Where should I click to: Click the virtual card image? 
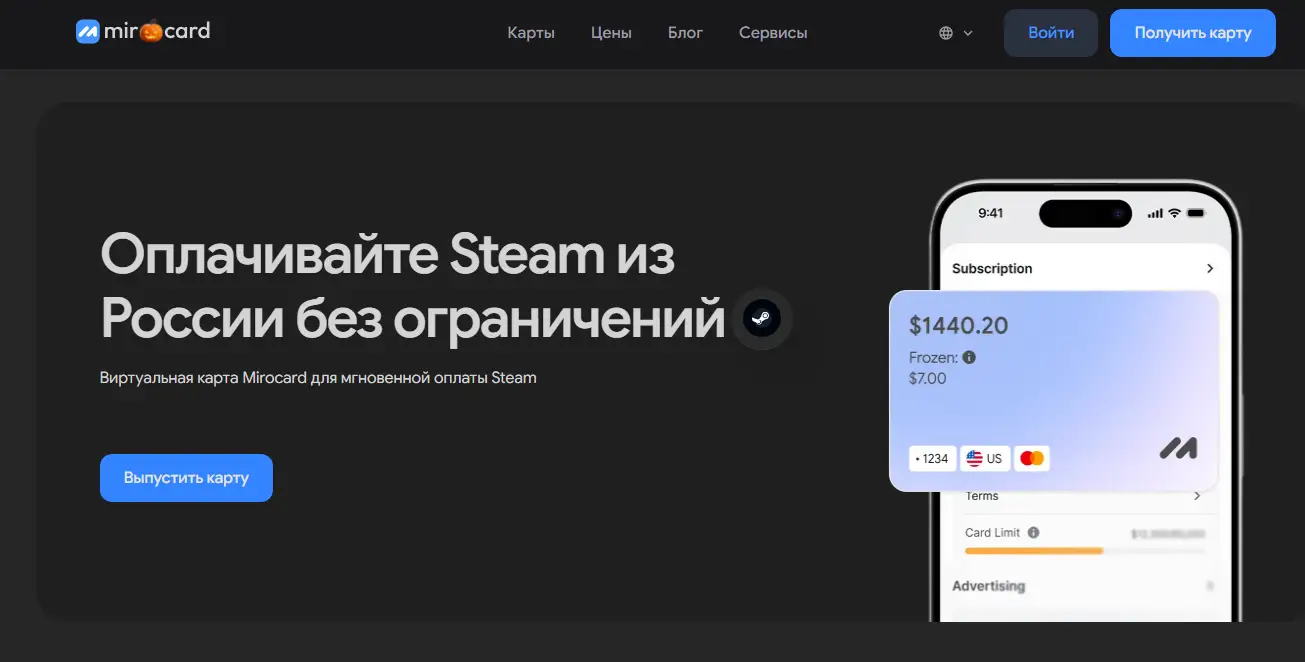coord(1054,390)
